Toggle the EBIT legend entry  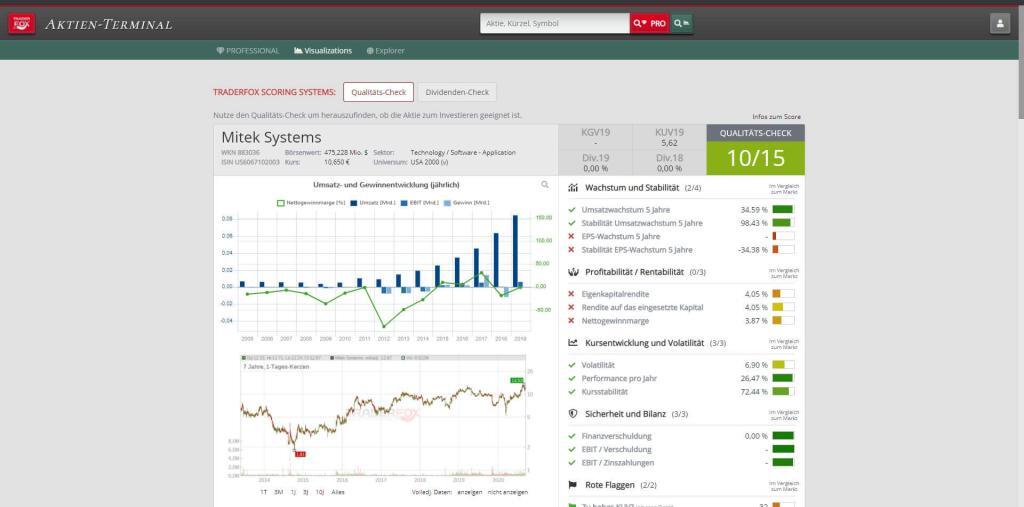(420, 203)
